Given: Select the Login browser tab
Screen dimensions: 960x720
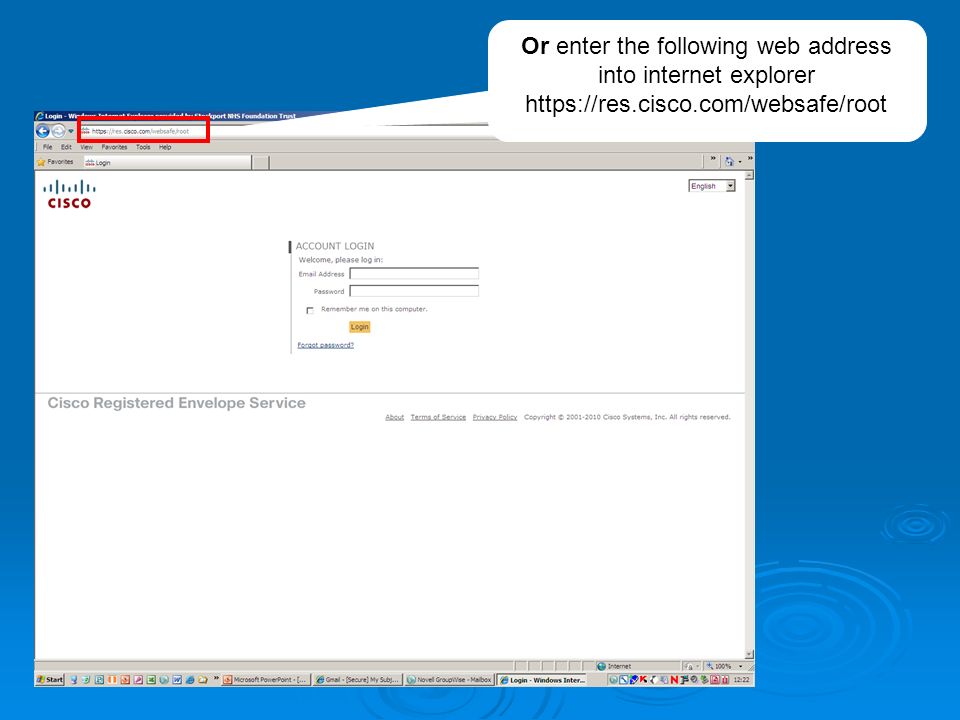Looking at the screenshot, I should (167, 163).
